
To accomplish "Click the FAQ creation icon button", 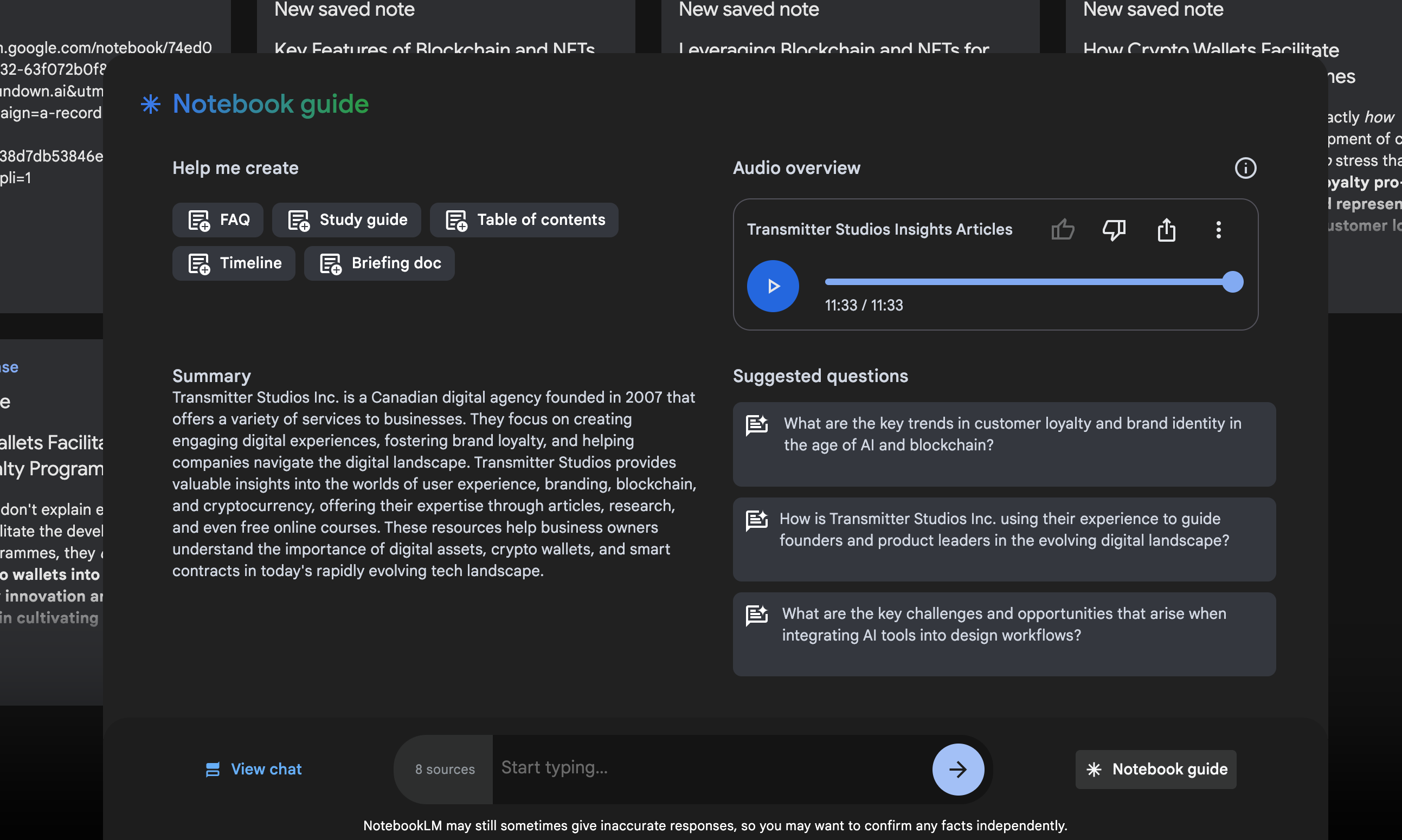I will coord(198,219).
